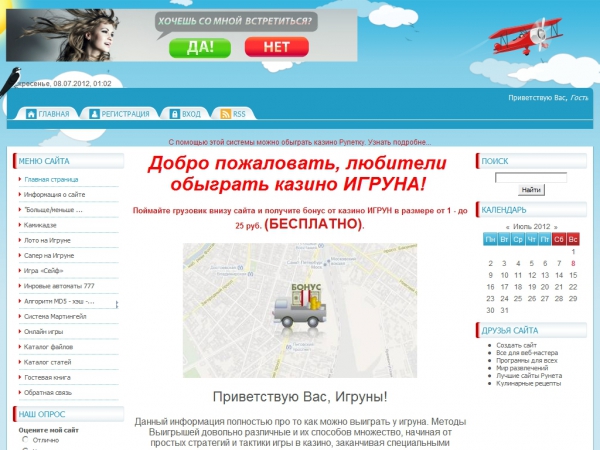Open Лото на Игруне menu item
This screenshot has height=450, width=600.
[x=47, y=241]
